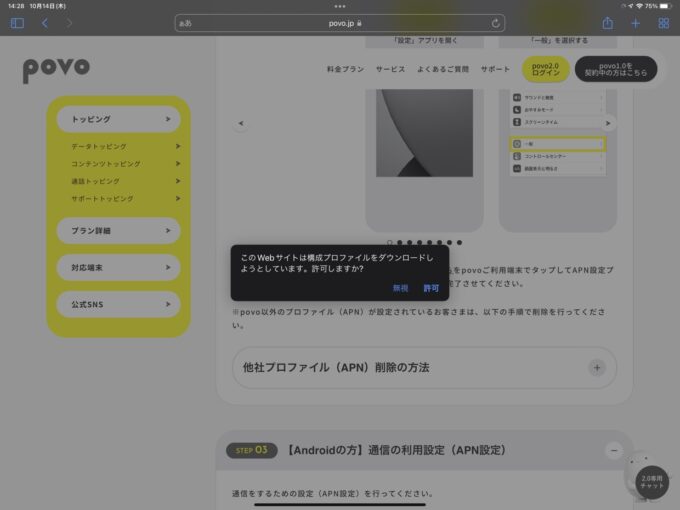Reload the povo.jp page
The width and height of the screenshot is (680, 510).
coord(495,23)
